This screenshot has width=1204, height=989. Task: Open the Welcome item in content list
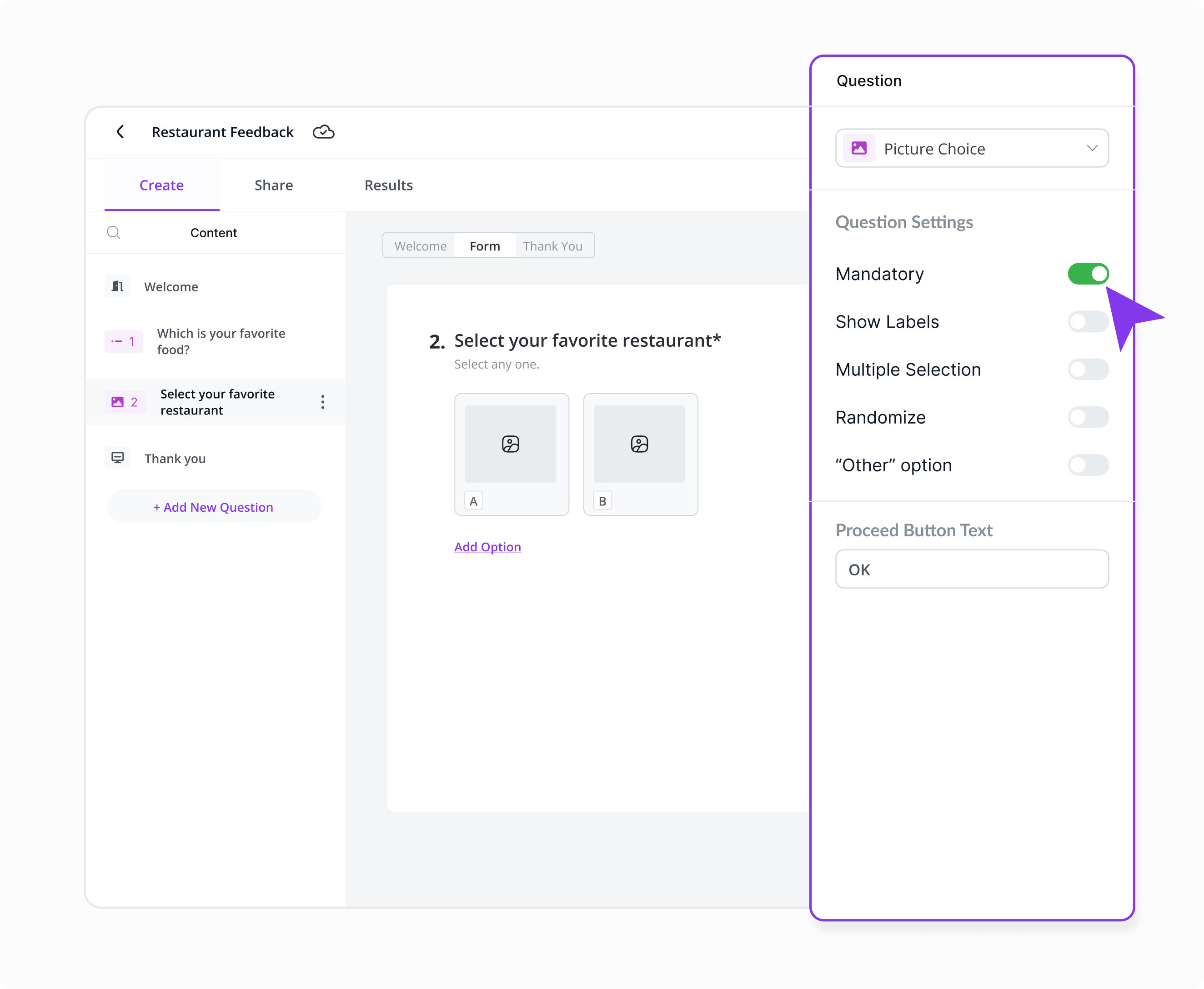(x=216, y=286)
